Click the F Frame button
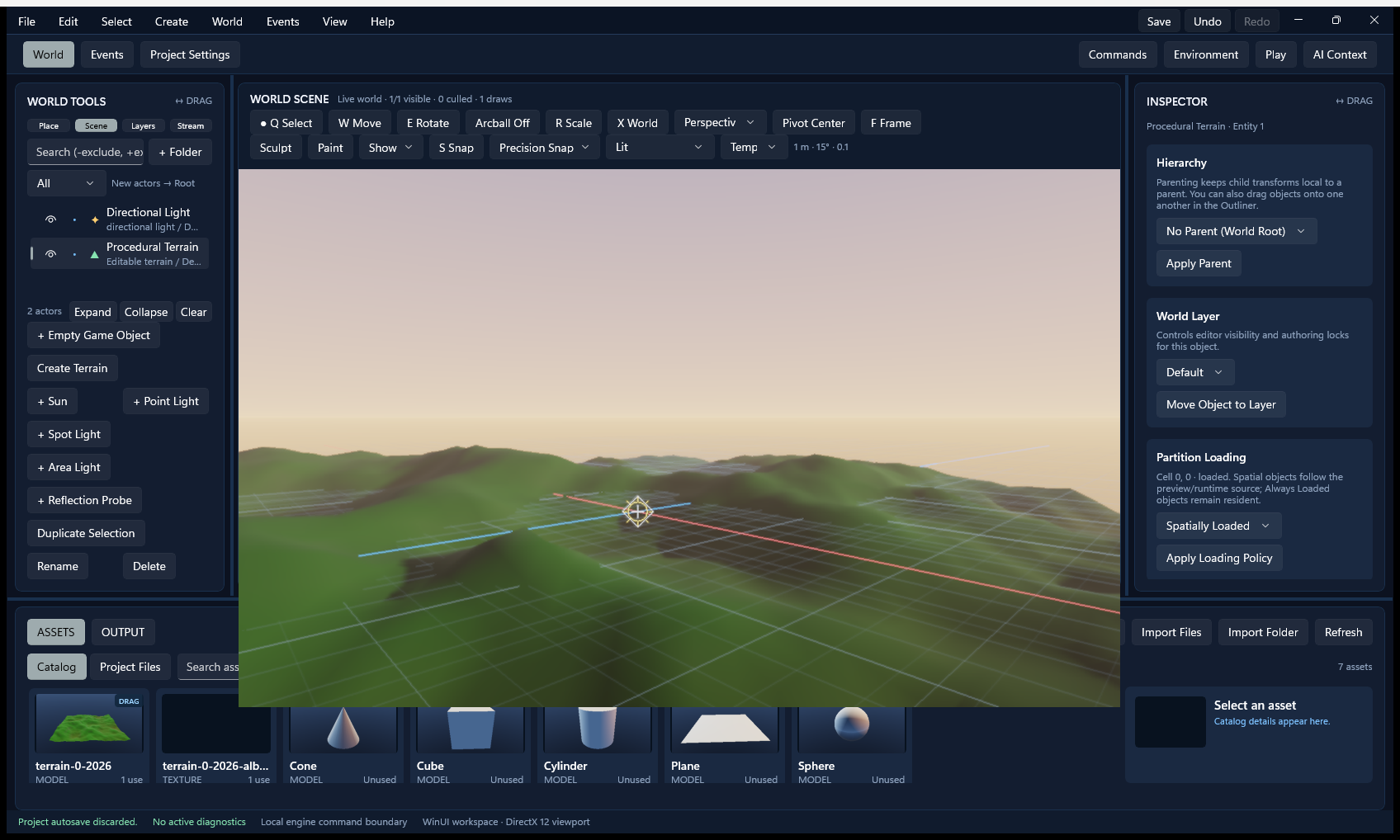Image resolution: width=1400 pixels, height=840 pixels. tap(891, 123)
